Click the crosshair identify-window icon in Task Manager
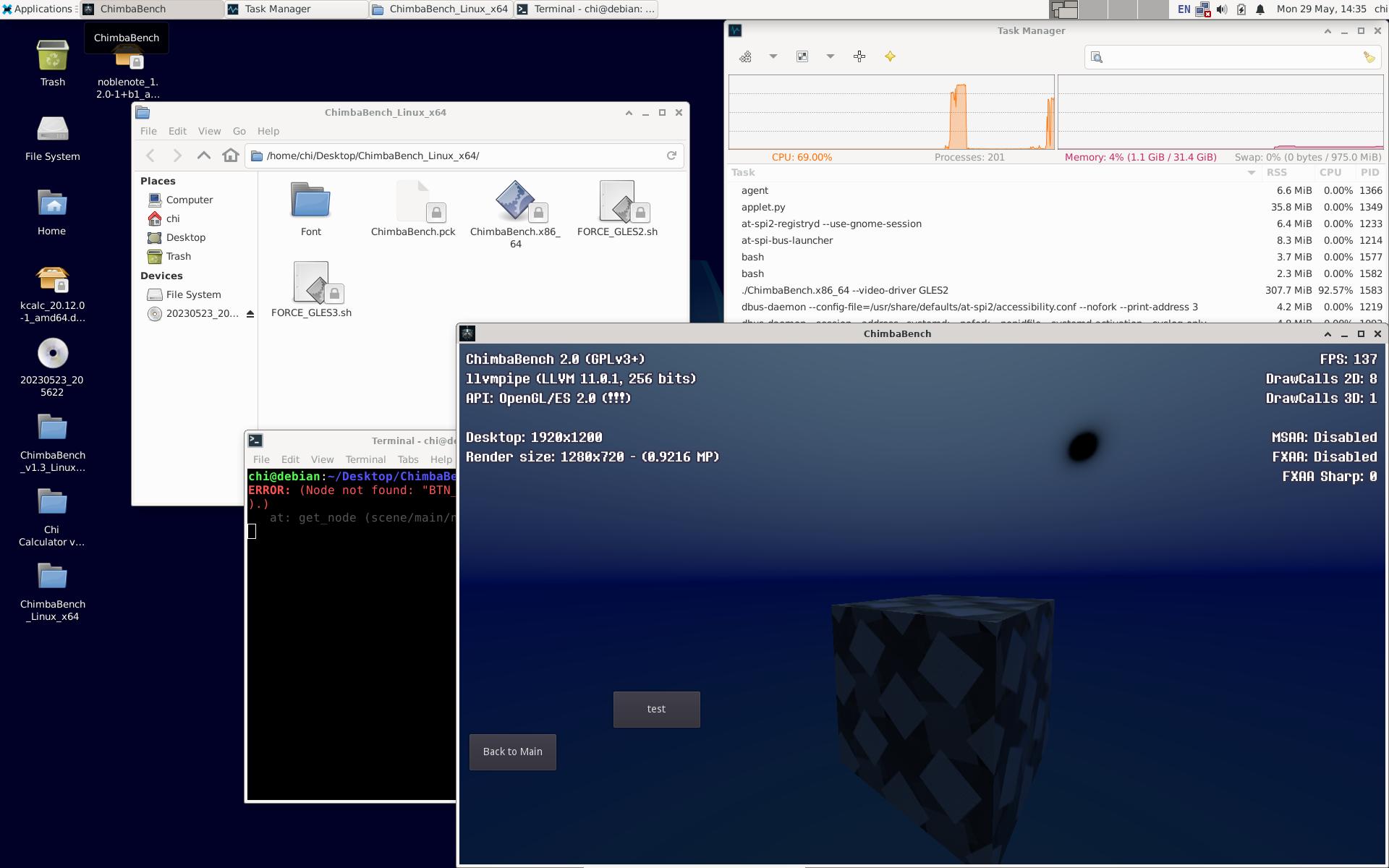Screen dimensions: 1389x868 pyautogui.click(x=859, y=56)
